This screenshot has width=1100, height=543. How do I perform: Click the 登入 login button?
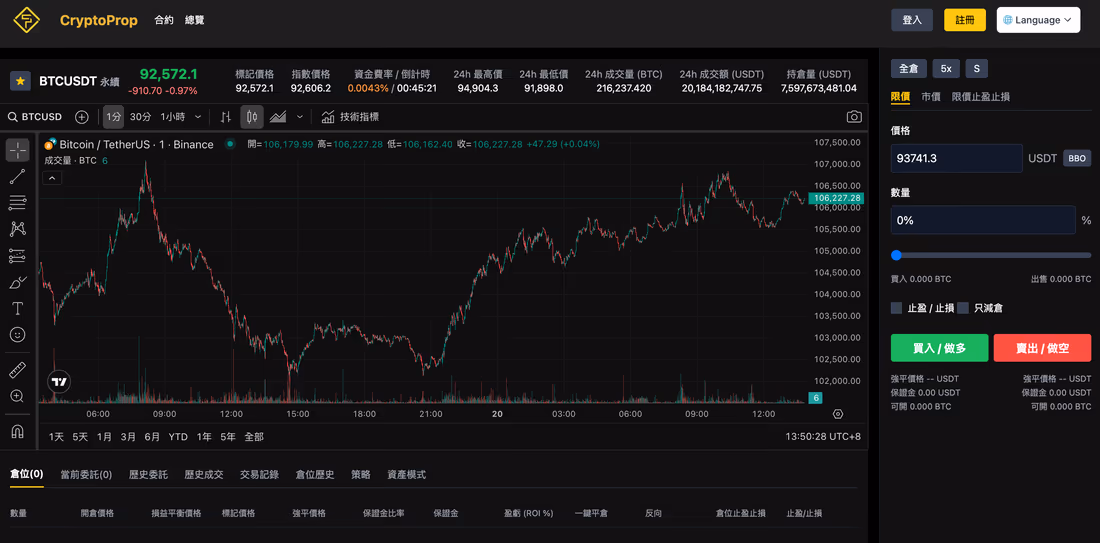[912, 20]
